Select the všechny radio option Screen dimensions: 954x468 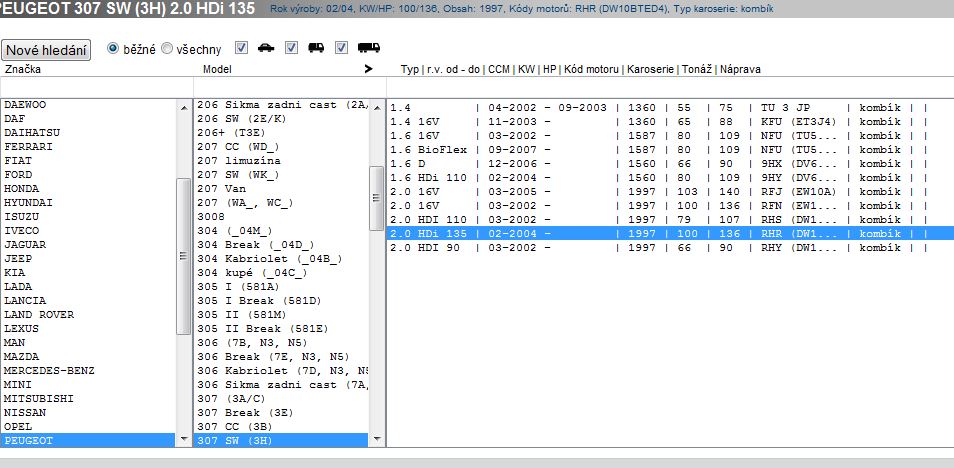(x=167, y=49)
